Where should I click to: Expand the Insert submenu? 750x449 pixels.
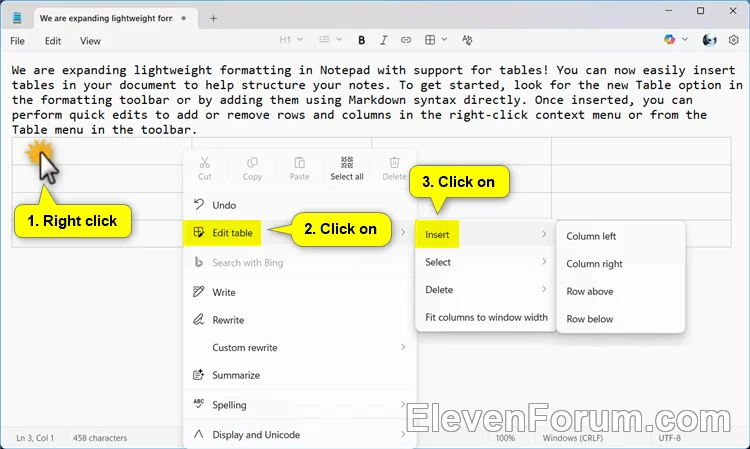pyautogui.click(x=485, y=234)
